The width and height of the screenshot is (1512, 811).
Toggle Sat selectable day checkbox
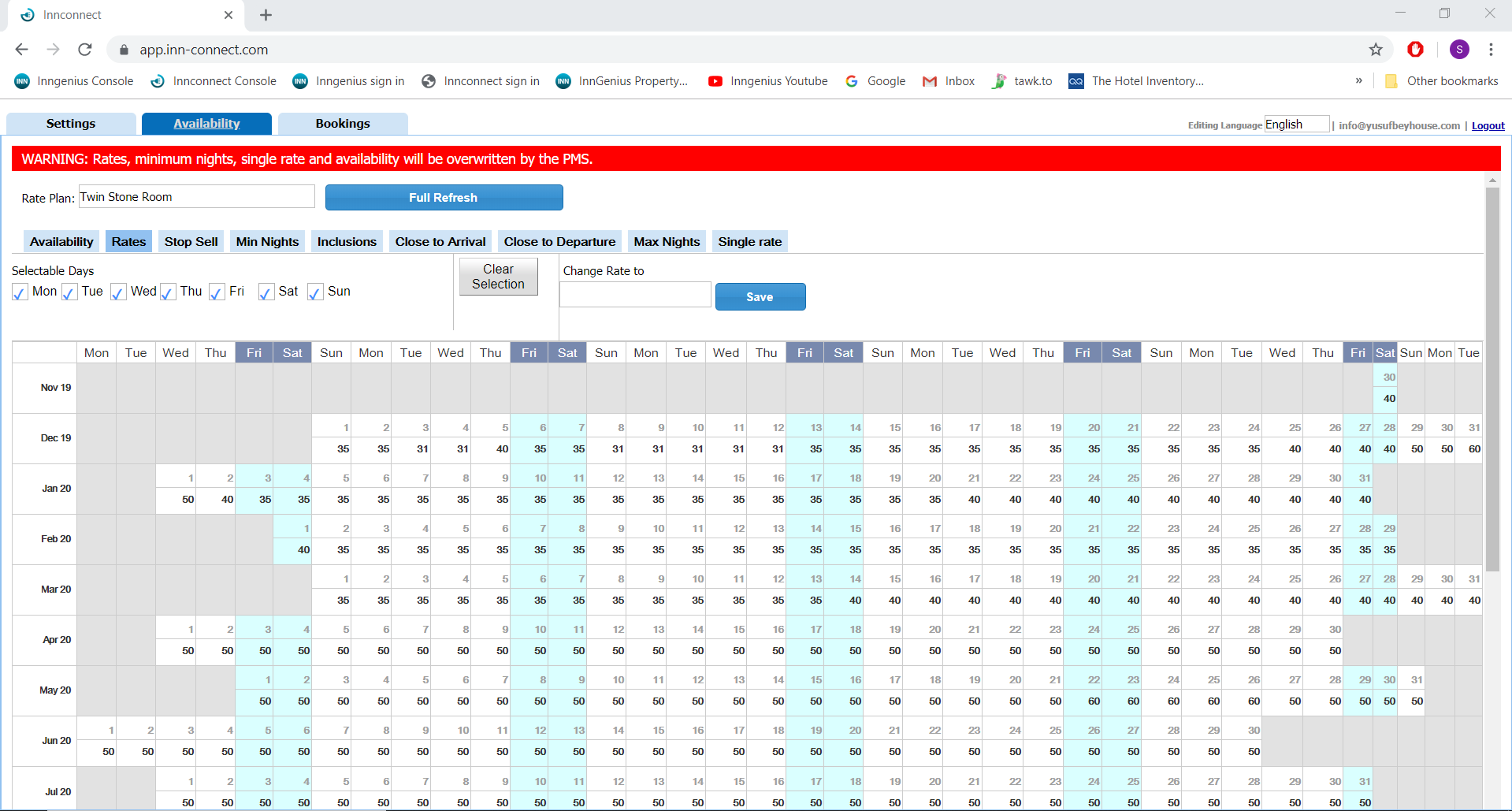click(266, 292)
